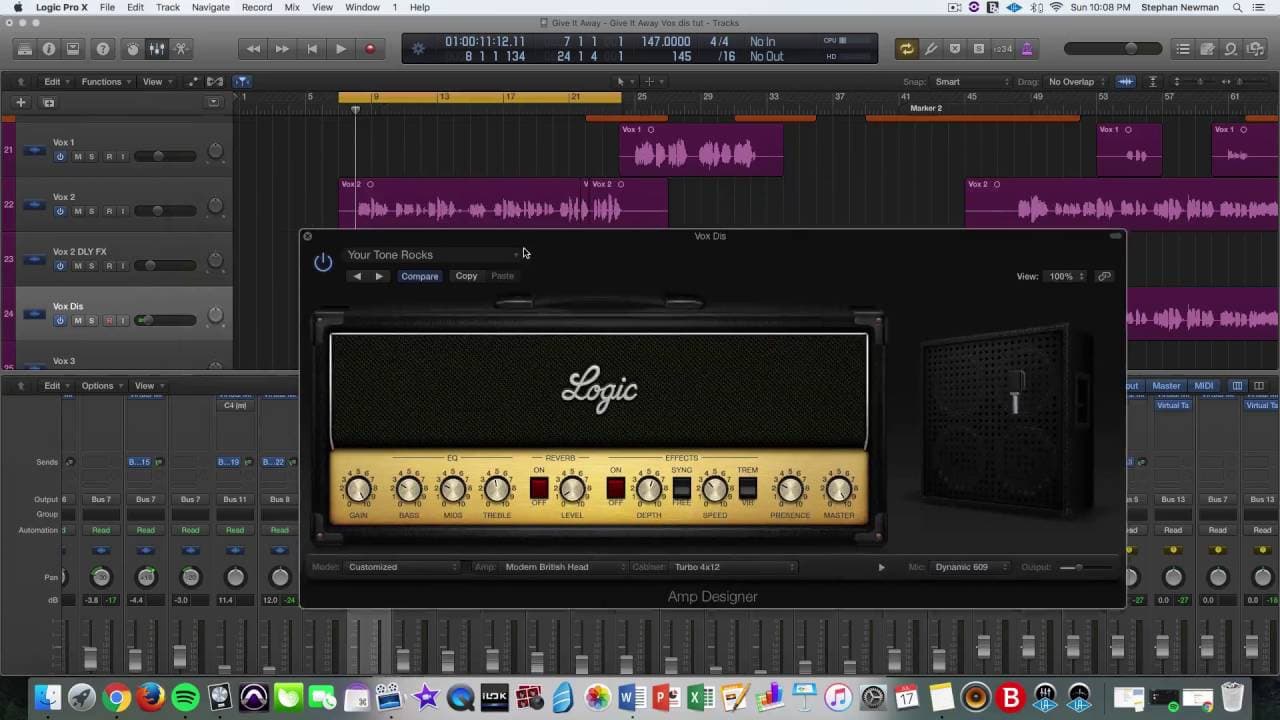Click the red Record button
The width and height of the screenshot is (1280, 720).
click(370, 48)
